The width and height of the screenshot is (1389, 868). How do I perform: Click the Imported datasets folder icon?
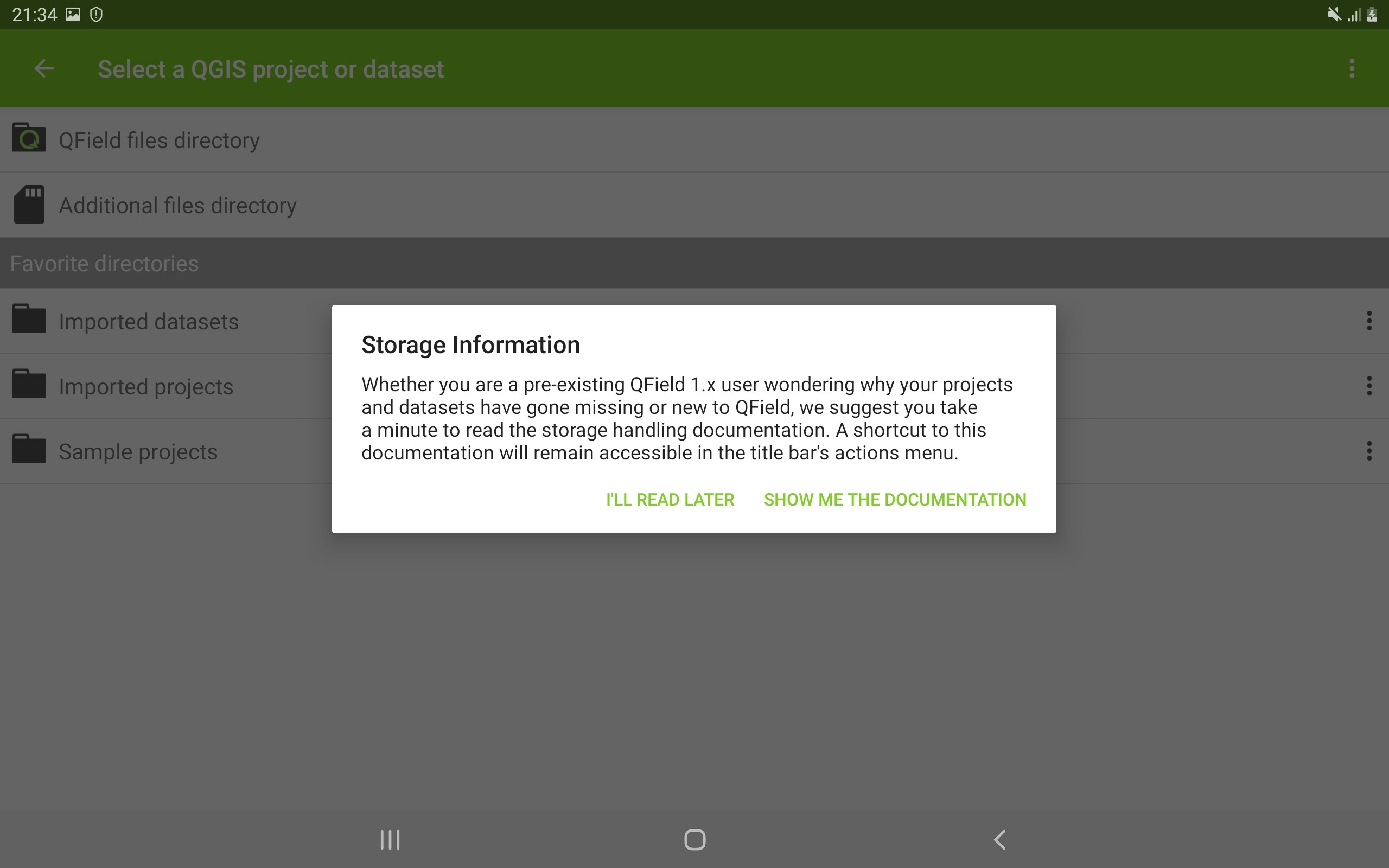(29, 318)
